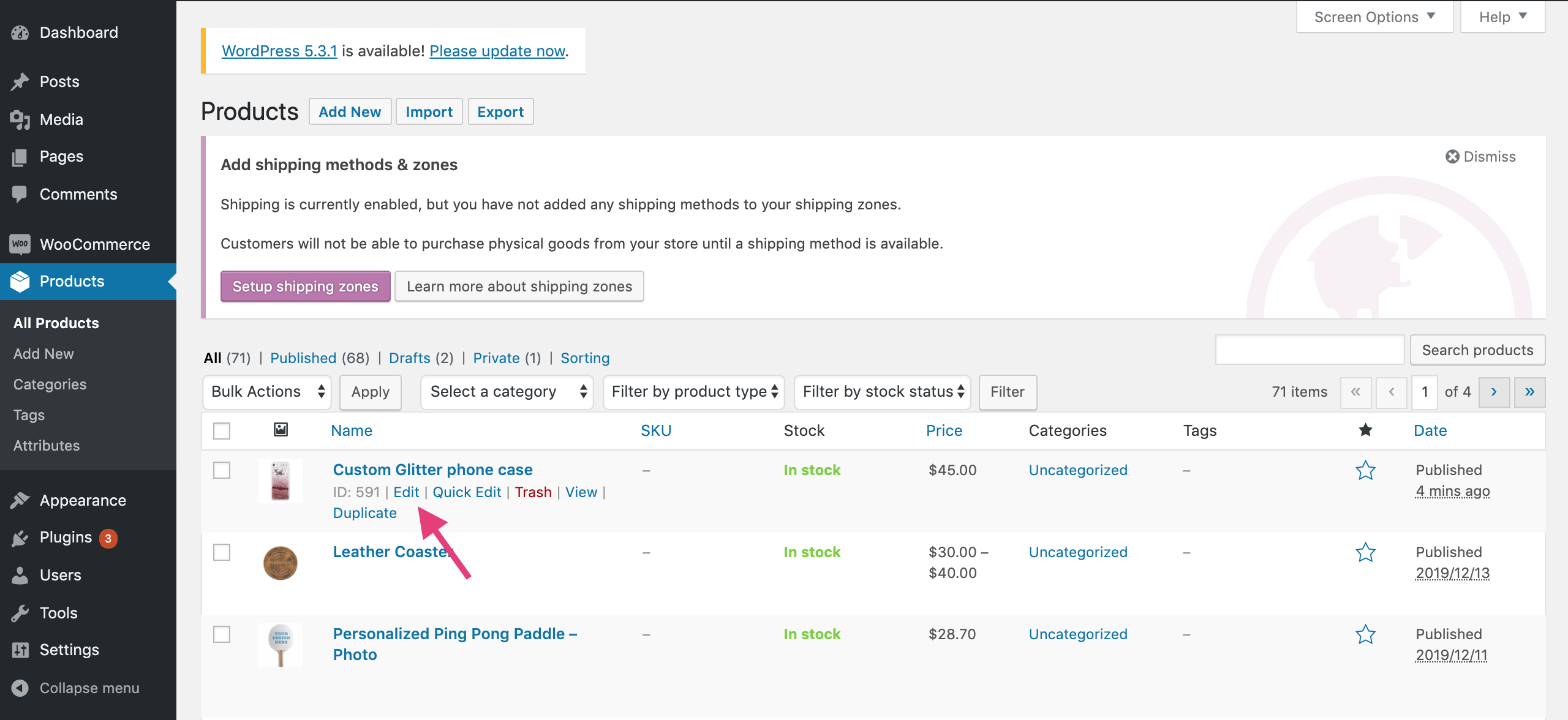This screenshot has width=1568, height=720.
Task: Switch to the Drafts filter view
Action: pyautogui.click(x=409, y=358)
